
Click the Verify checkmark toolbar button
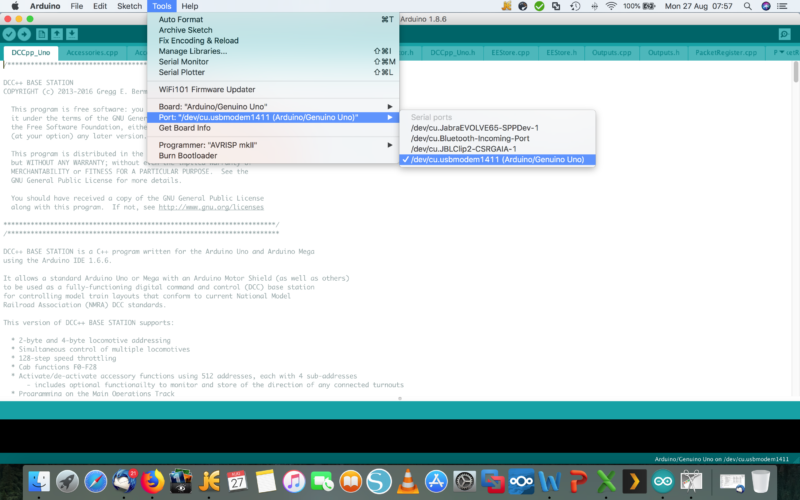coord(9,34)
